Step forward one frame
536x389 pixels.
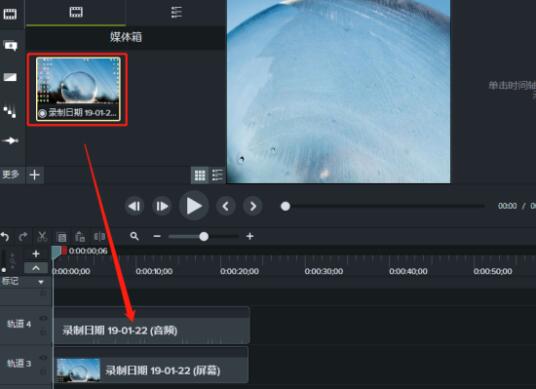(x=162, y=206)
